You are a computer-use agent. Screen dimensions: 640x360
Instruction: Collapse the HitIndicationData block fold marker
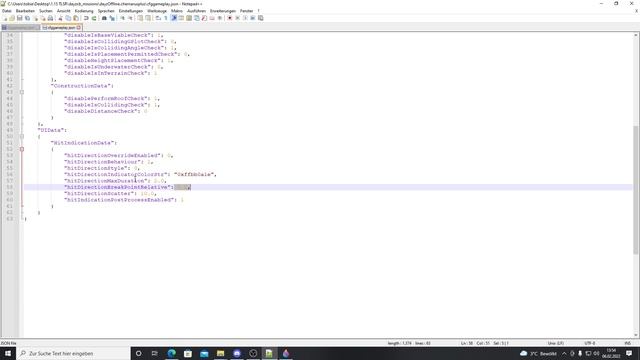point(22,149)
